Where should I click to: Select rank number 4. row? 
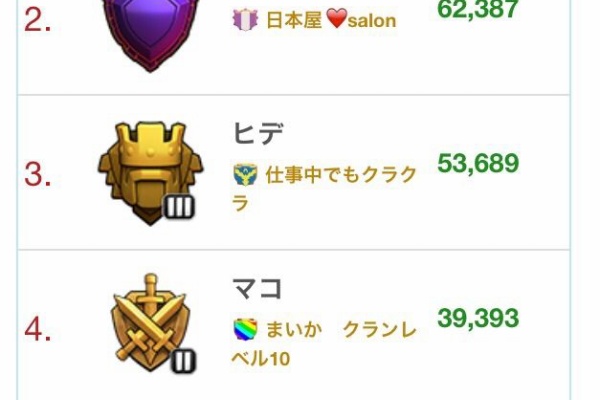tap(293, 325)
